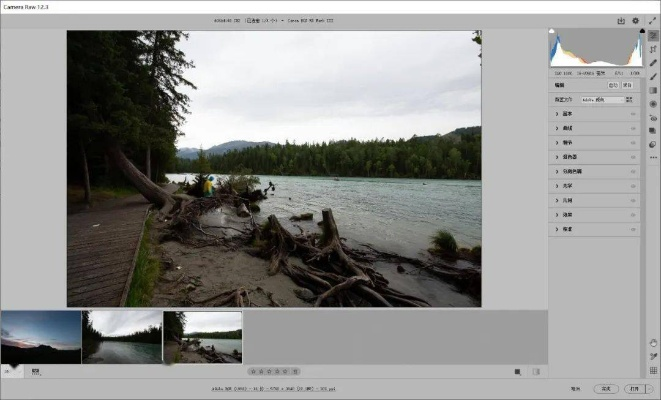Click the save image icon at top
This screenshot has width=661, height=400.
point(621,21)
